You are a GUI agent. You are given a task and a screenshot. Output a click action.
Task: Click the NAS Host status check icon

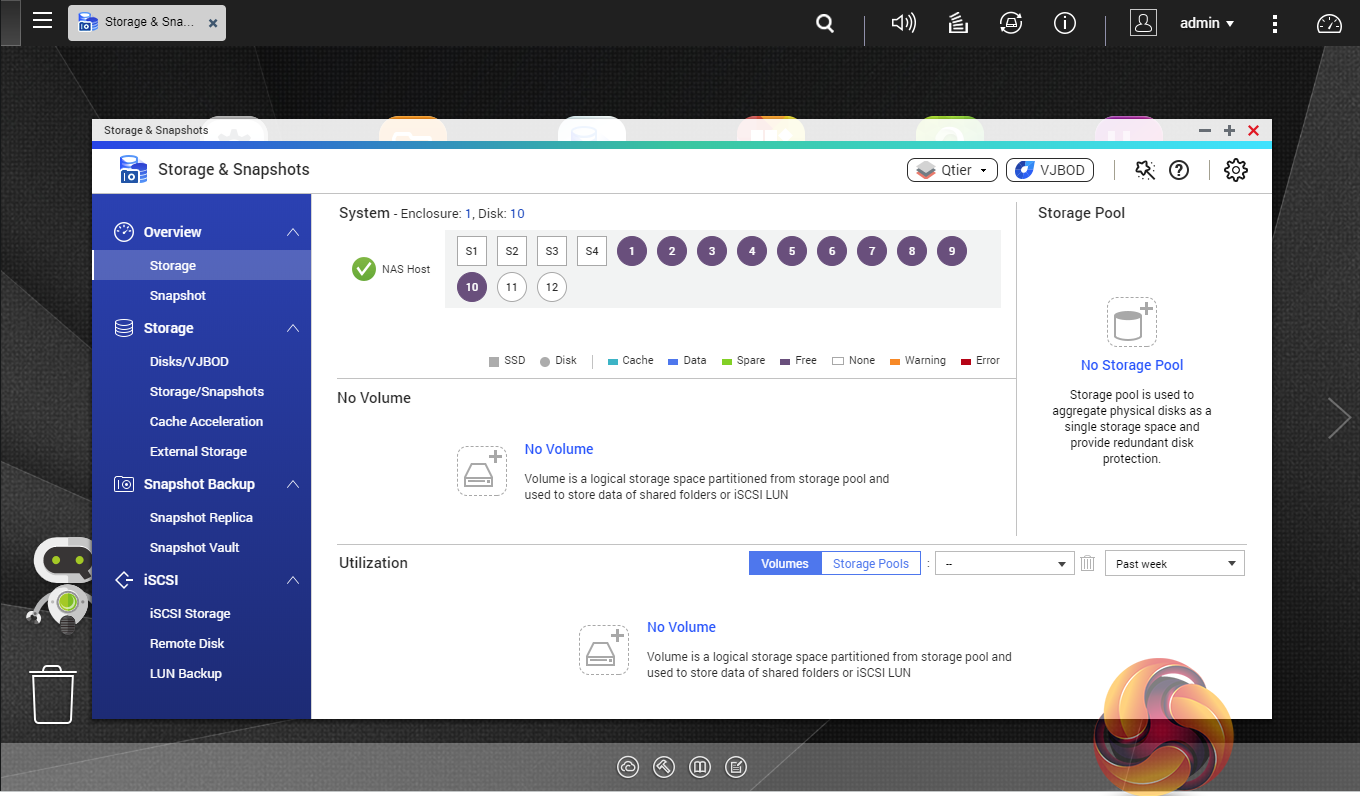click(x=364, y=269)
